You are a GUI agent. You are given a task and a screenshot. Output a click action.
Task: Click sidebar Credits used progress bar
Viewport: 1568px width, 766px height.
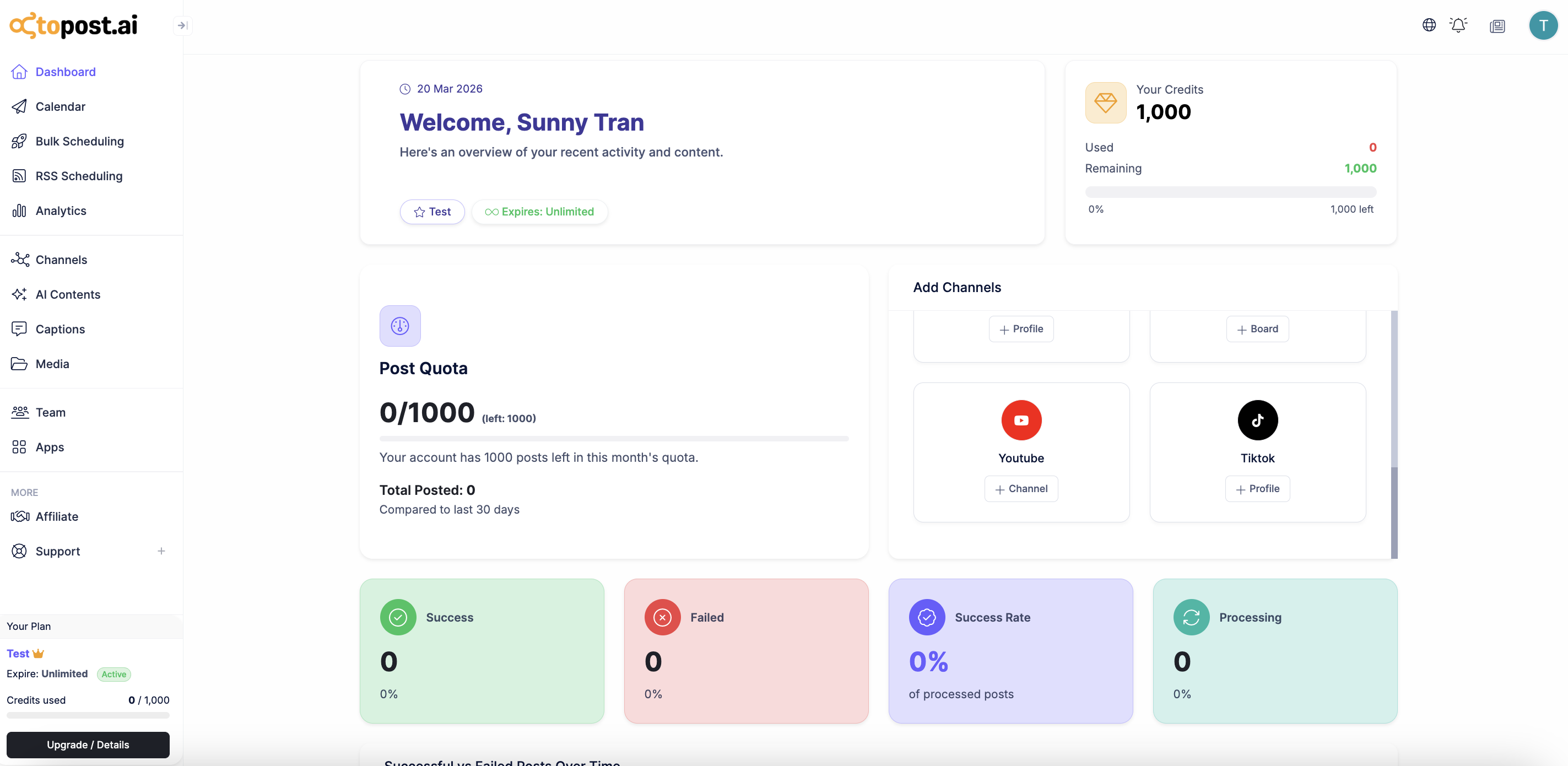pyautogui.click(x=88, y=715)
